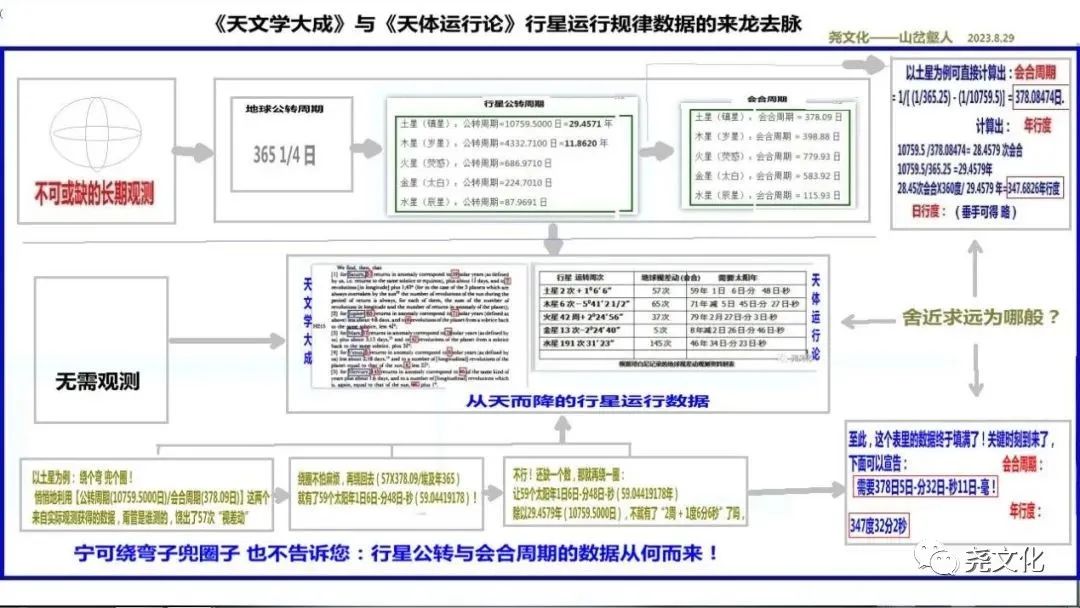The height and width of the screenshot is (608, 1080).
Task: Select the 水星 公转周期=87.9691日 row
Action: (475, 202)
